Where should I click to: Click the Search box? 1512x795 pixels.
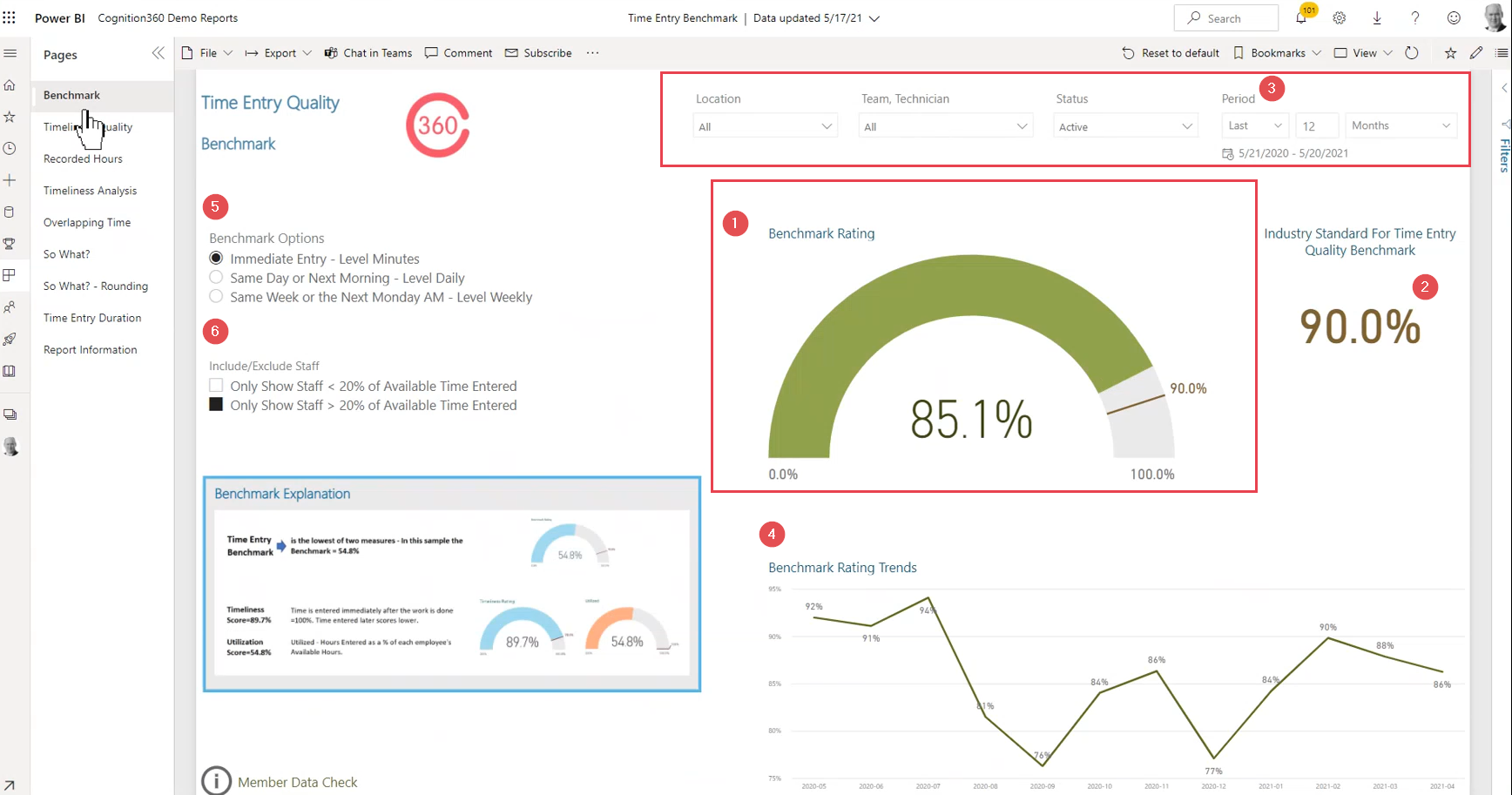click(1226, 18)
